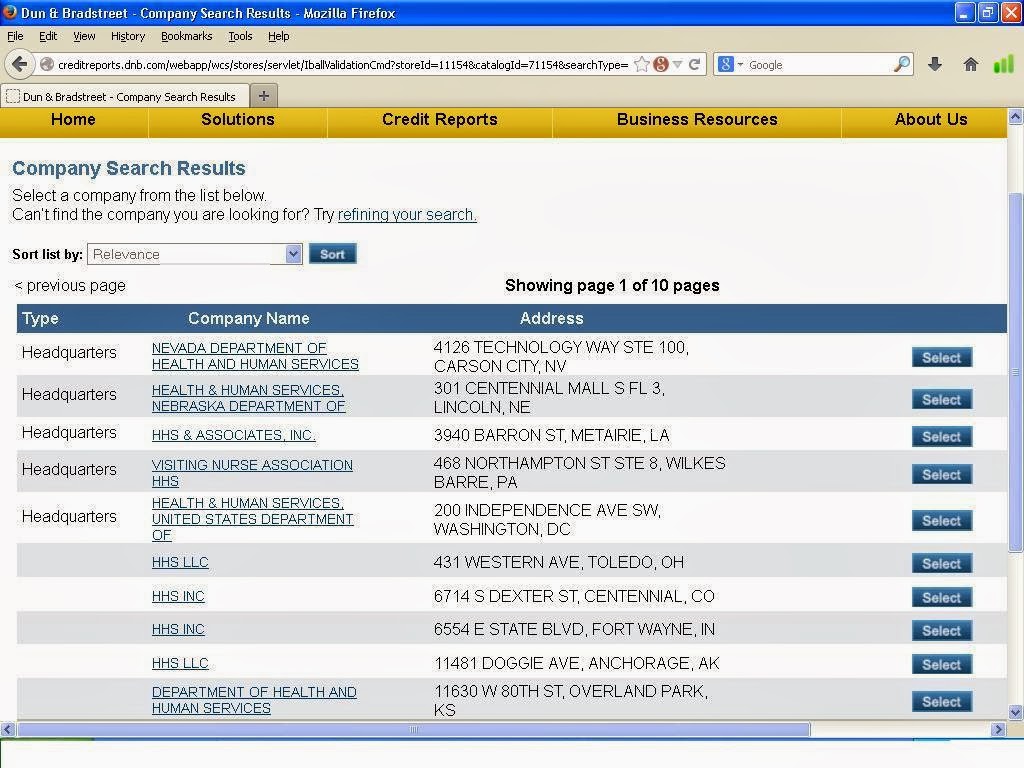
Task: Click the scroll left arrow
Action: (8, 729)
